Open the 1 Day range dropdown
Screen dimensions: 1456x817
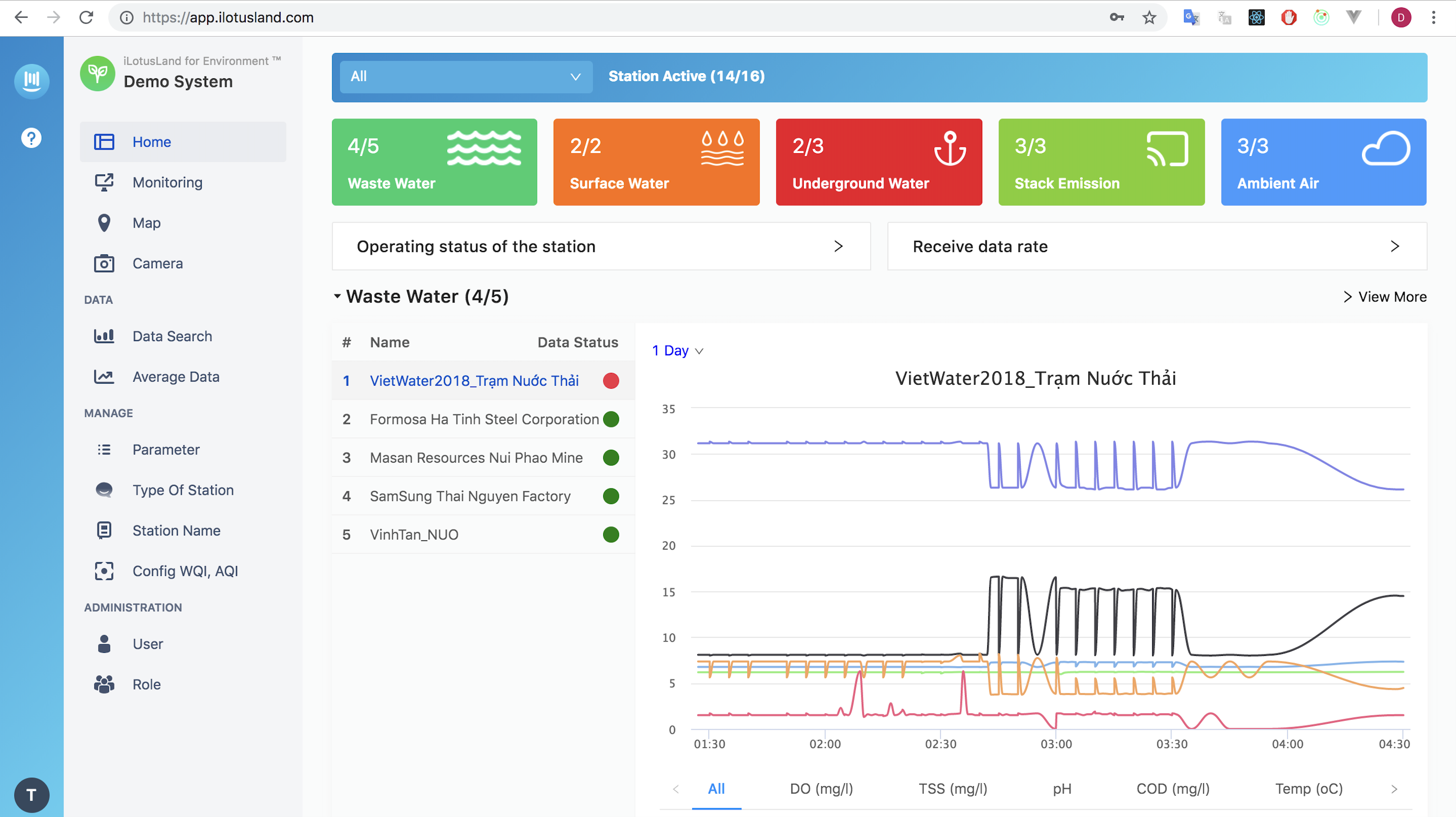tap(677, 350)
